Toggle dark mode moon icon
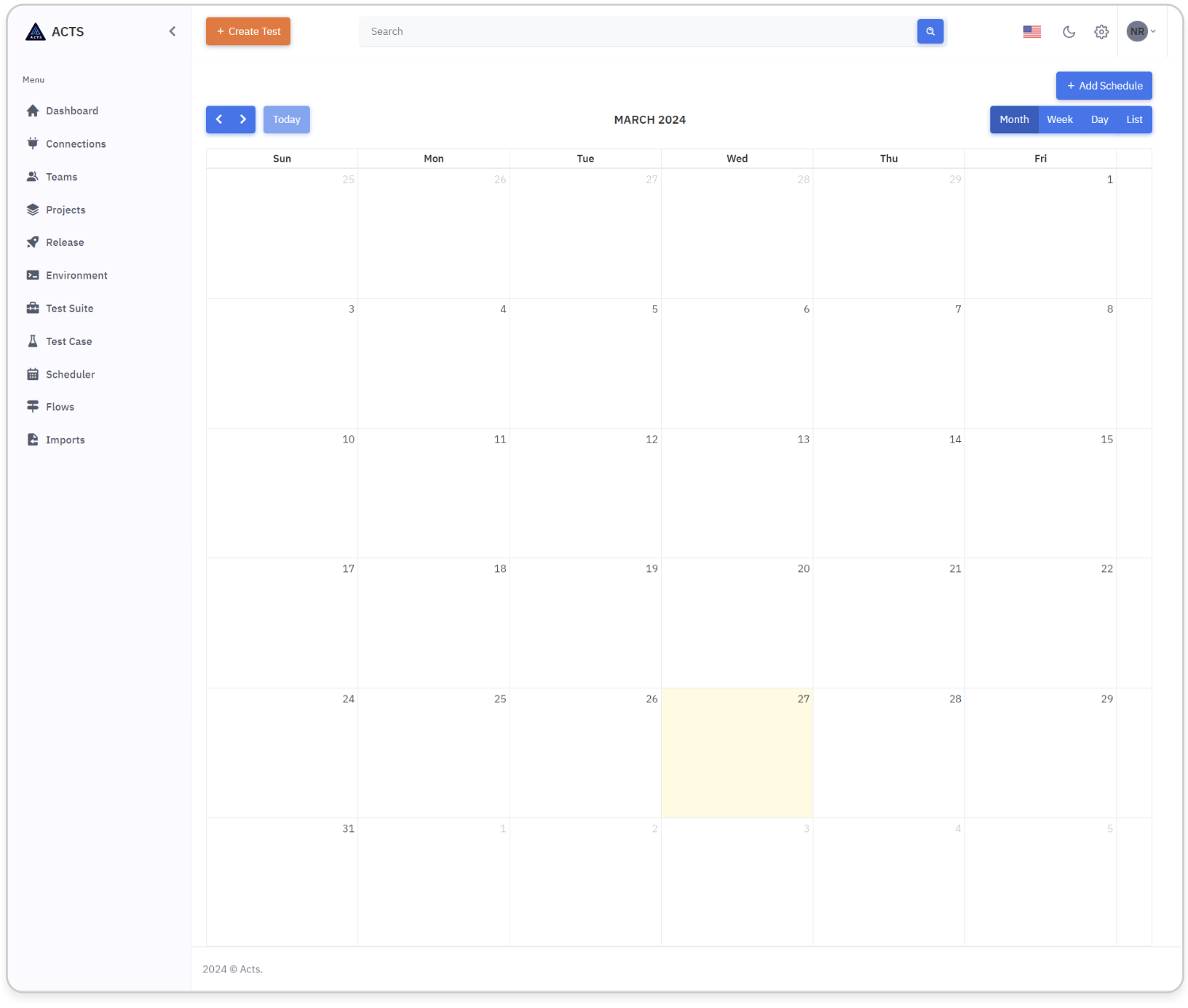This screenshot has width=1188, height=1008. tap(1069, 31)
